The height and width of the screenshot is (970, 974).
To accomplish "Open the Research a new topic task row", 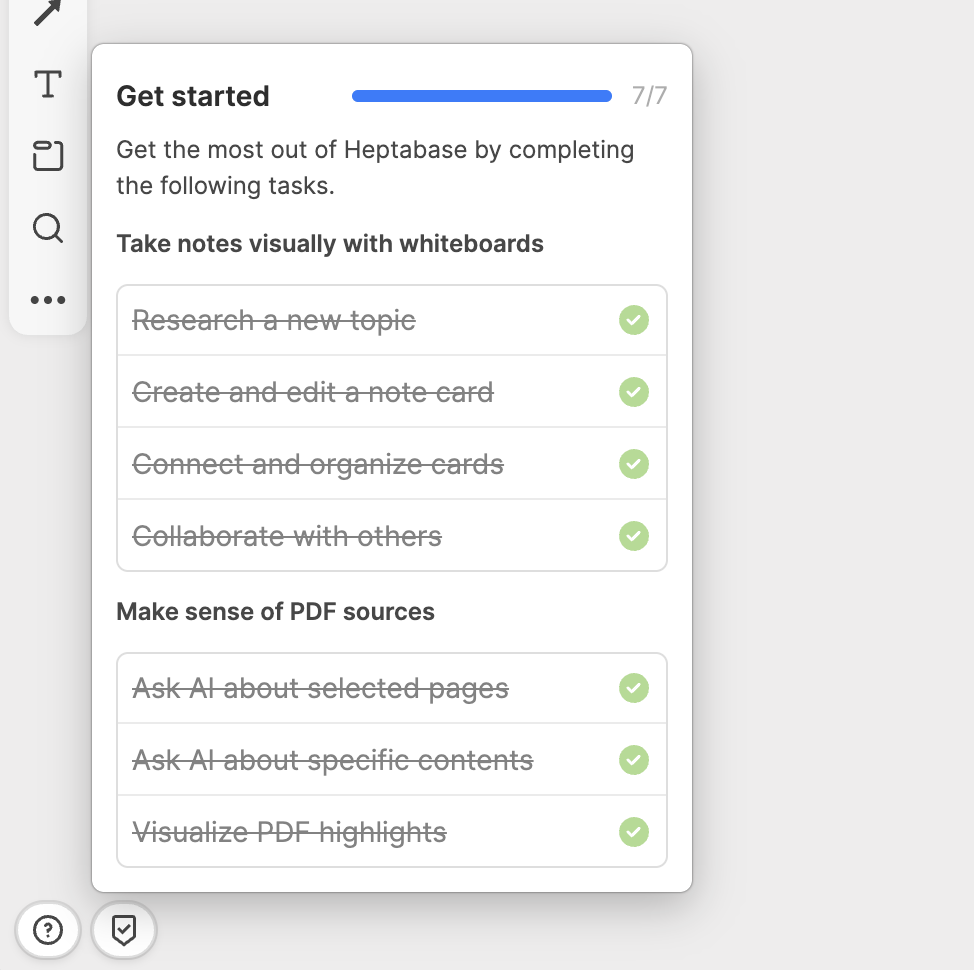I will click(x=274, y=320).
